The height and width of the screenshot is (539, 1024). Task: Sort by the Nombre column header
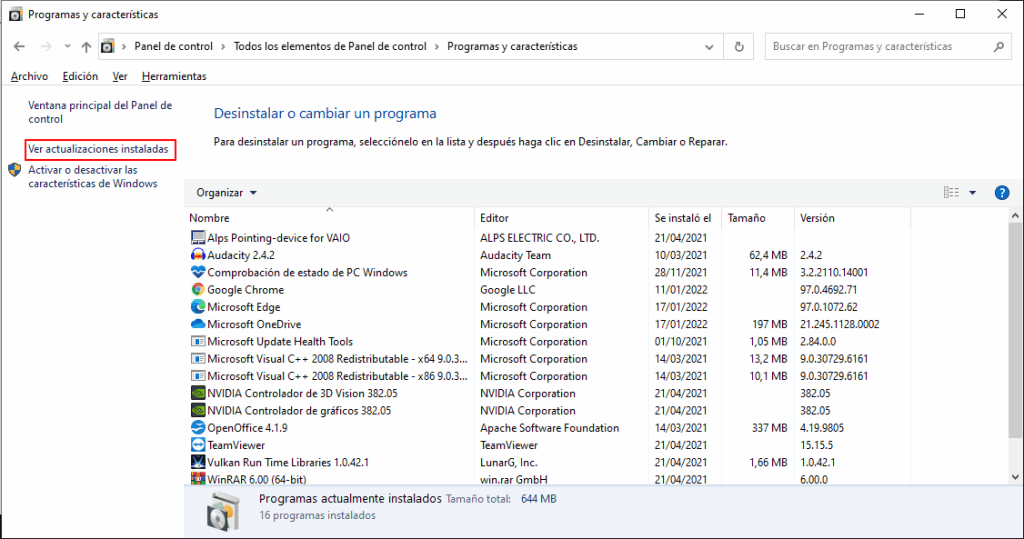pyautogui.click(x=330, y=218)
